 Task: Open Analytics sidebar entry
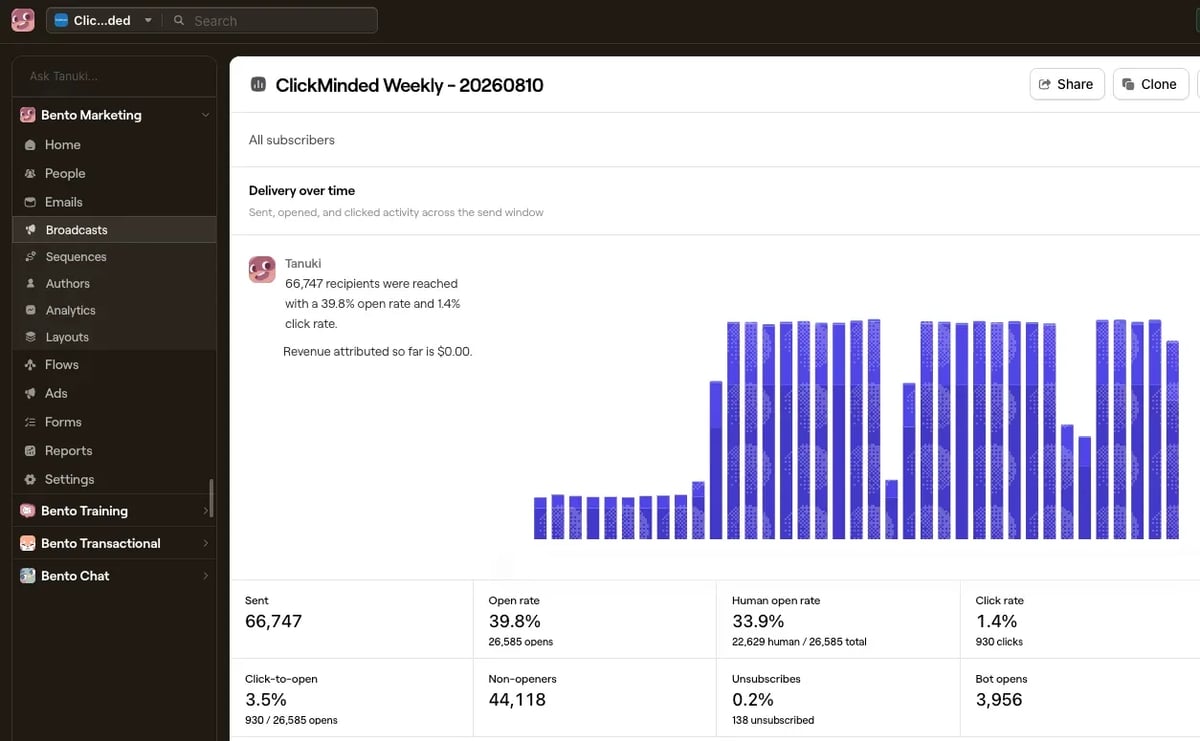click(x=114, y=311)
